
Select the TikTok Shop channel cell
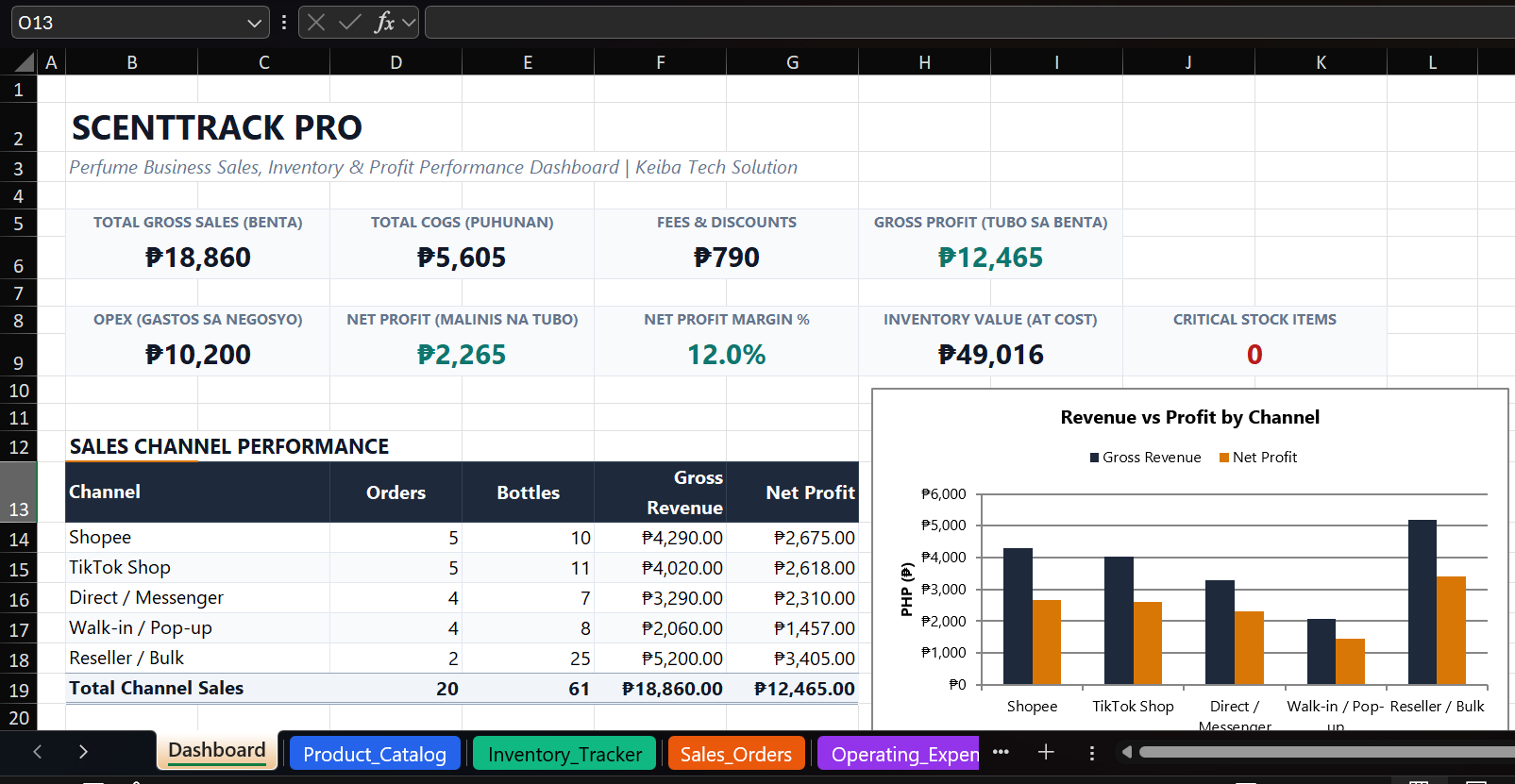pyautogui.click(x=198, y=568)
